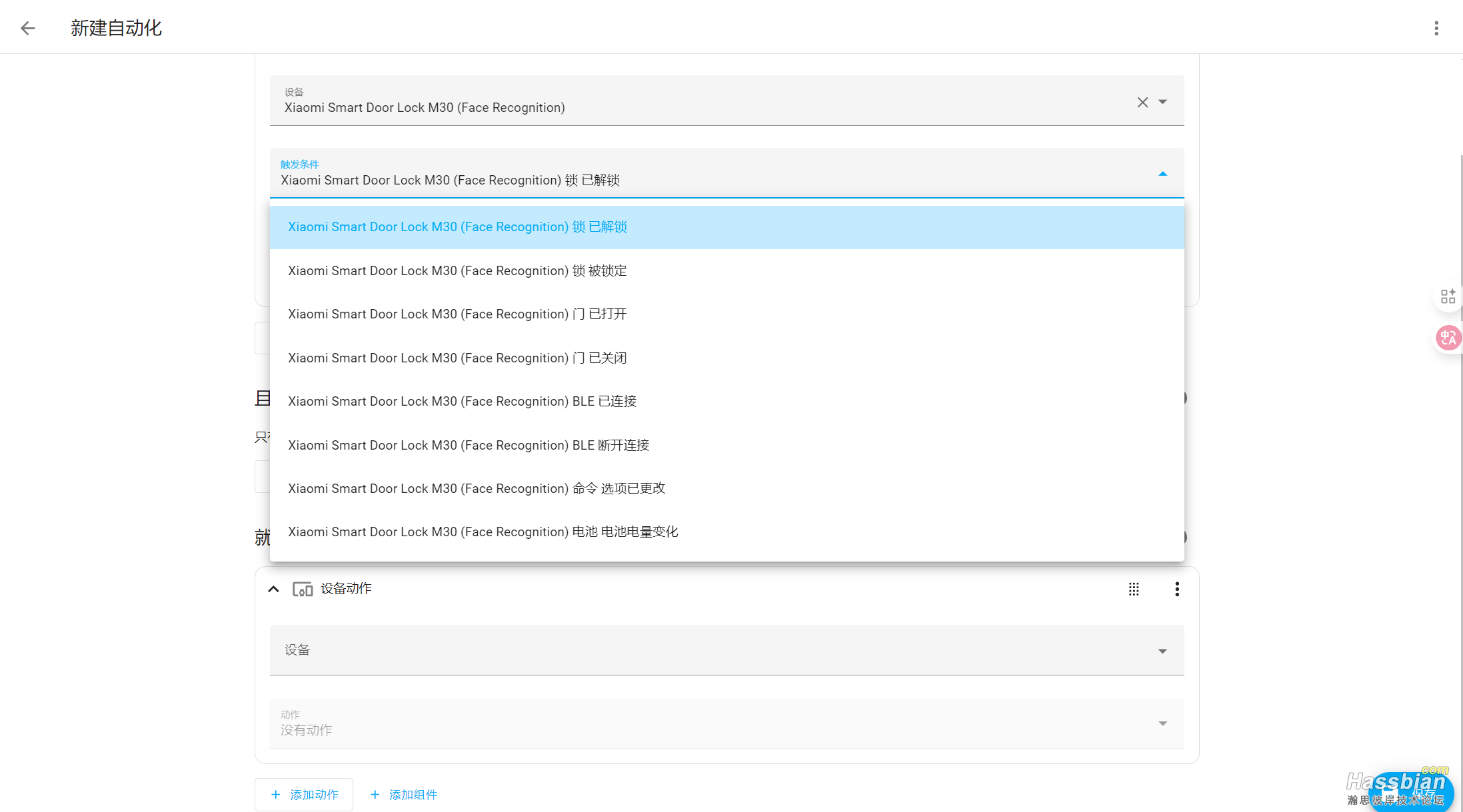Click the 添加动作 button
This screenshot has width=1463, height=812.
tap(304, 795)
